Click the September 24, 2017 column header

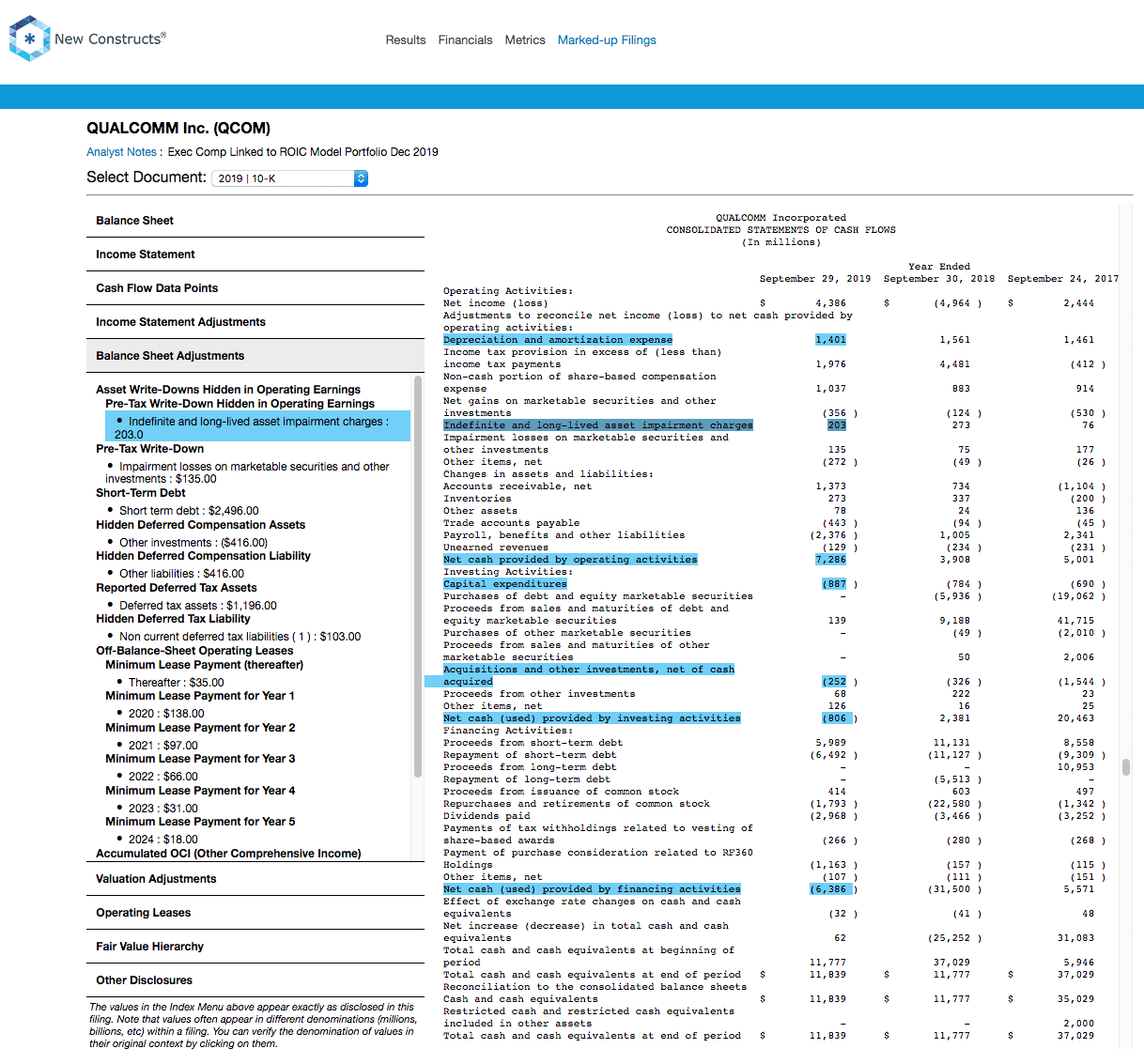point(1063,279)
